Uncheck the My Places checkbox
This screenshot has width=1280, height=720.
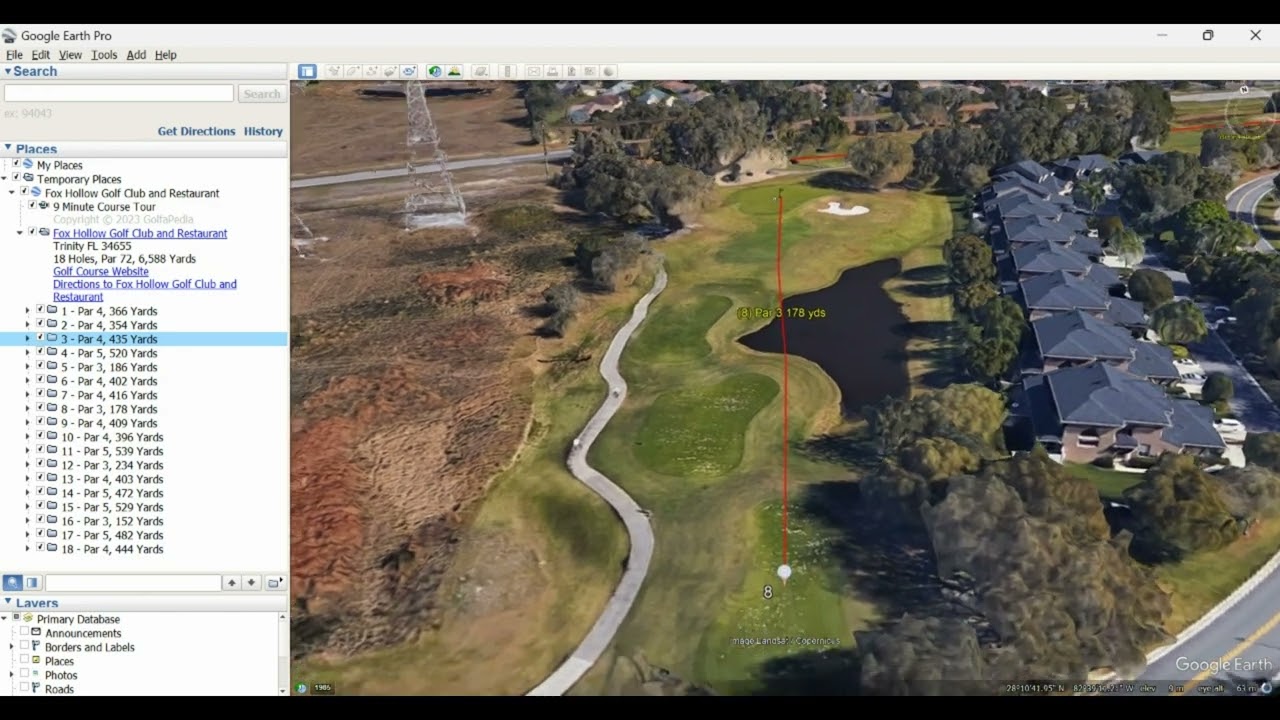coord(16,164)
